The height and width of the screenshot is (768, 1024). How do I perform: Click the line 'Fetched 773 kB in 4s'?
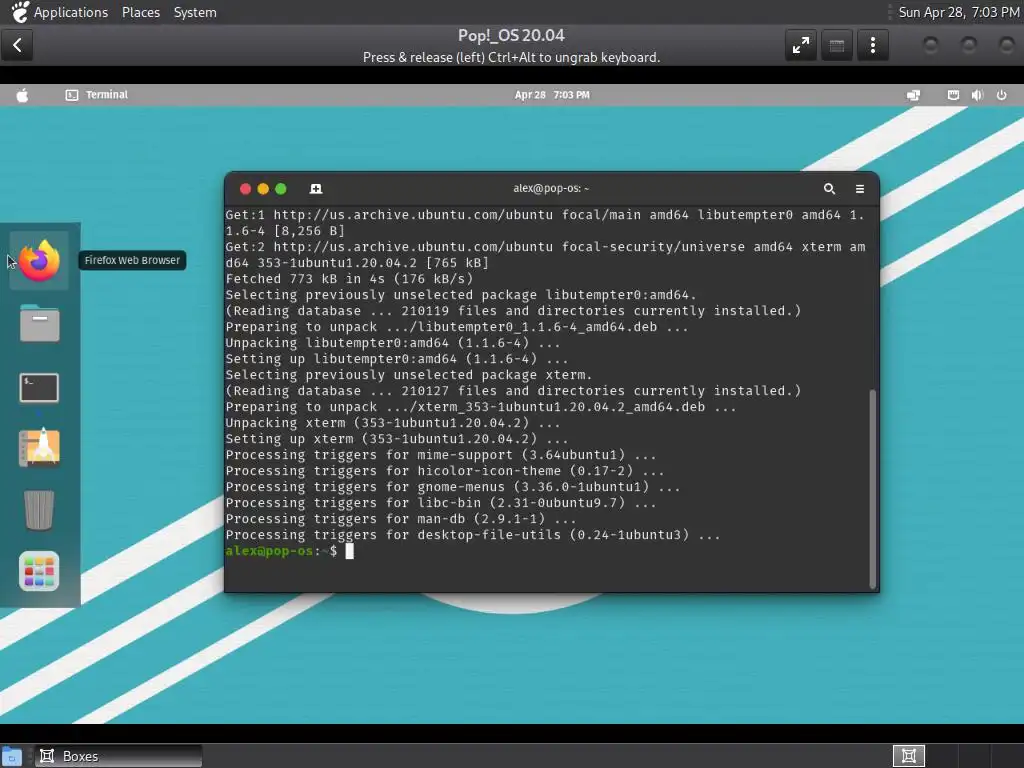click(349, 279)
